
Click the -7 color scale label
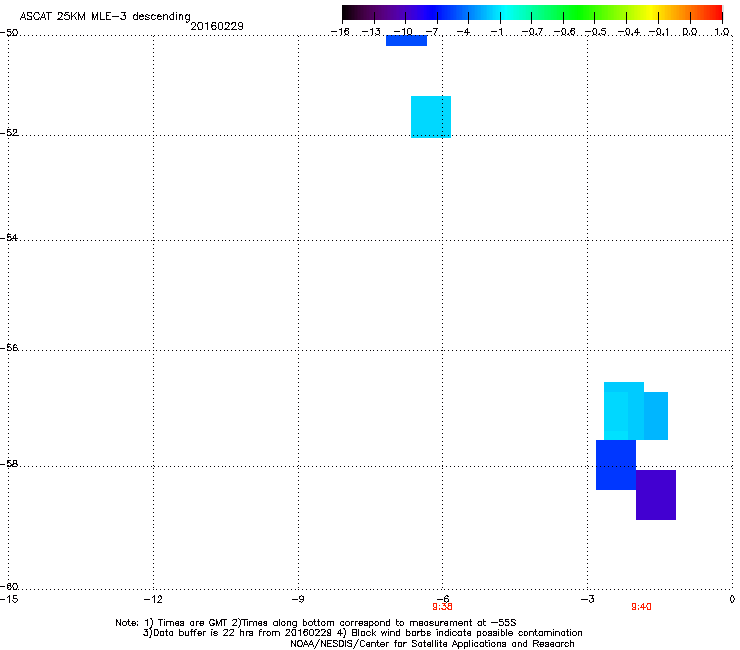point(432,32)
